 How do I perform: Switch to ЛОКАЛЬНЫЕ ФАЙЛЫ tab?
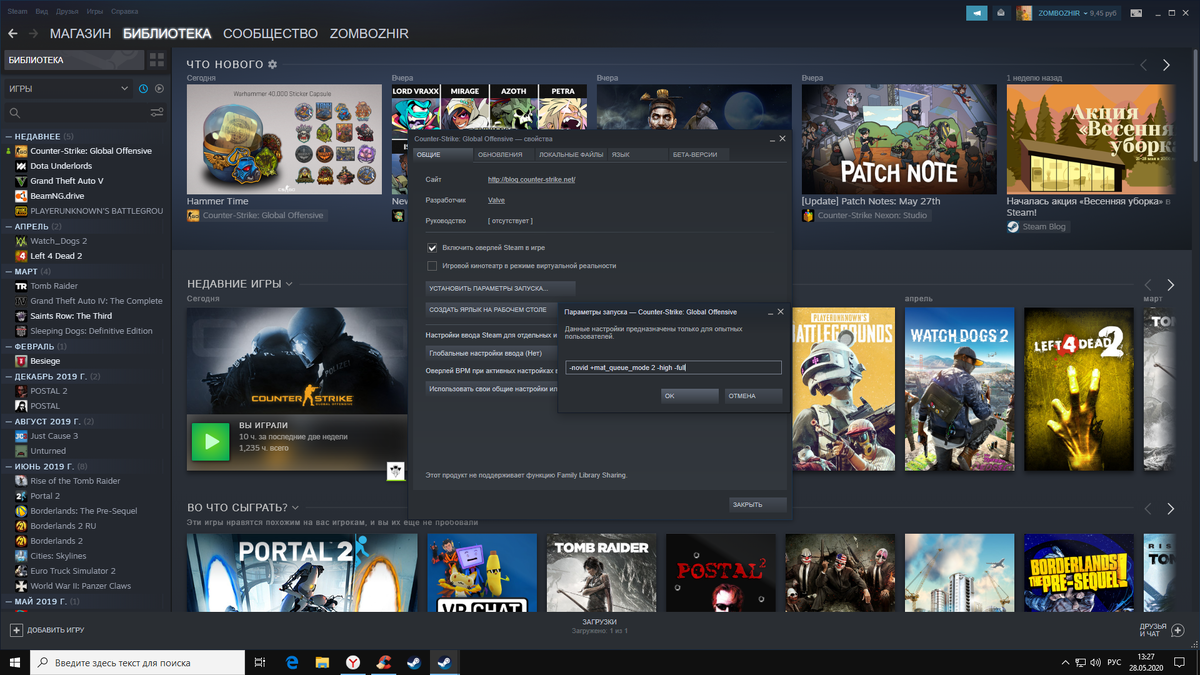[571, 155]
